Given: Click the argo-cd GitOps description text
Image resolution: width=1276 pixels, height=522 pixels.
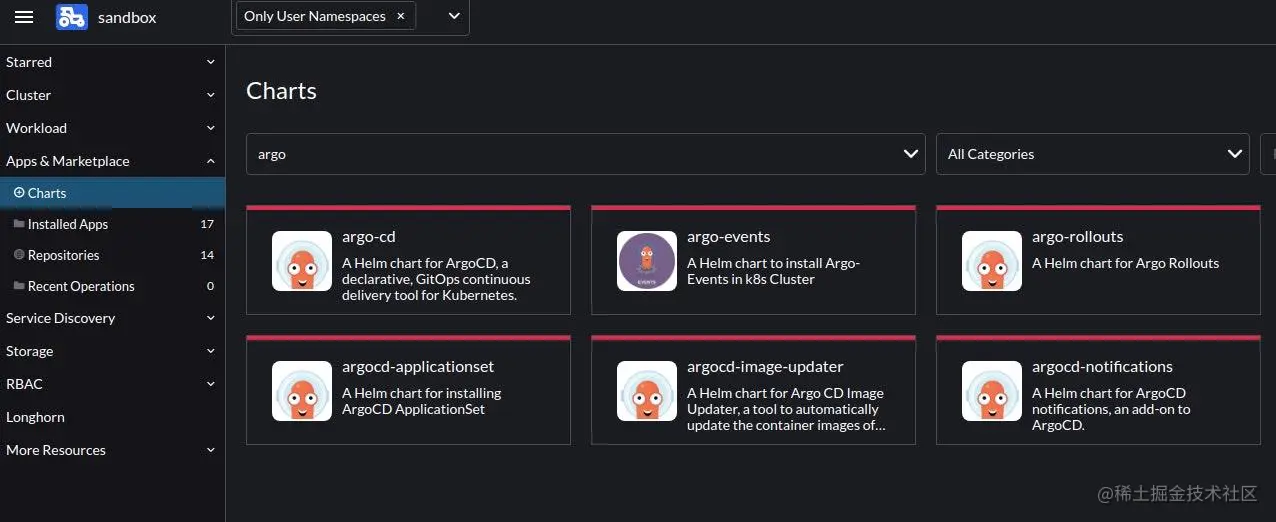Looking at the screenshot, I should tap(436, 279).
